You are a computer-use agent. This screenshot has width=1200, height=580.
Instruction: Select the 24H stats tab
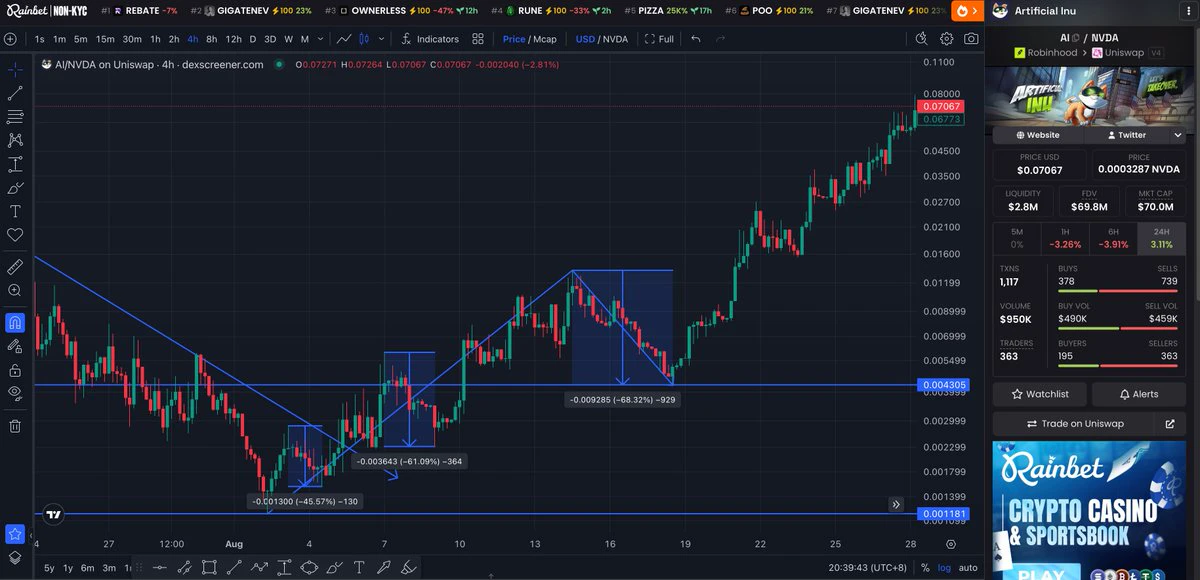(x=1161, y=238)
